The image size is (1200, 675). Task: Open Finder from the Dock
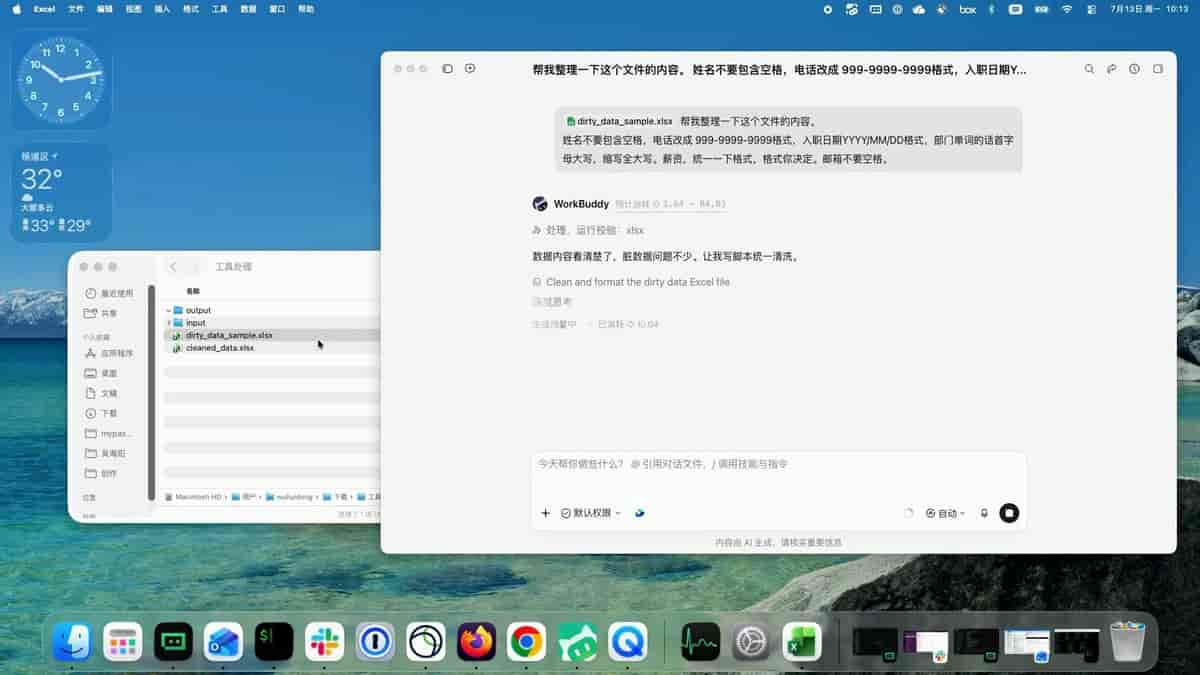point(72,641)
